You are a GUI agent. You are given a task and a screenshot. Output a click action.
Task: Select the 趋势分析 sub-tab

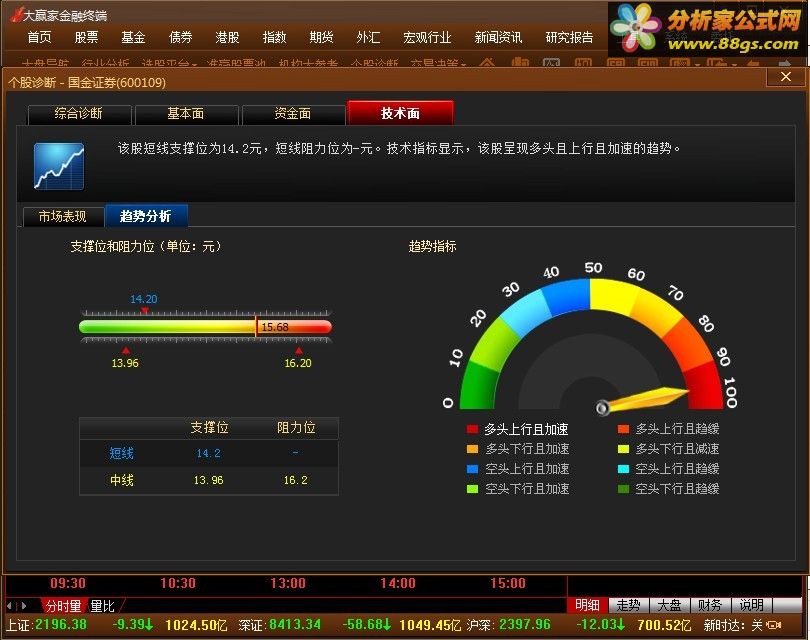point(146,215)
